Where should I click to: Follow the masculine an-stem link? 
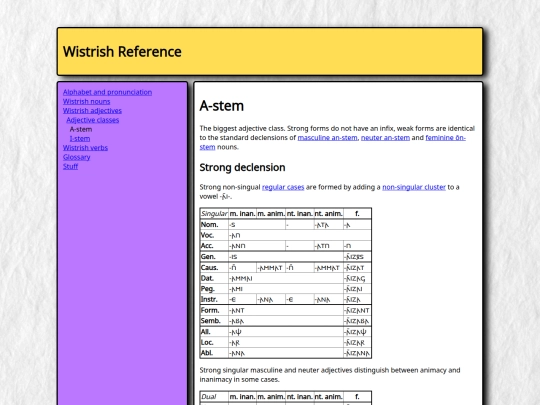click(x=328, y=138)
